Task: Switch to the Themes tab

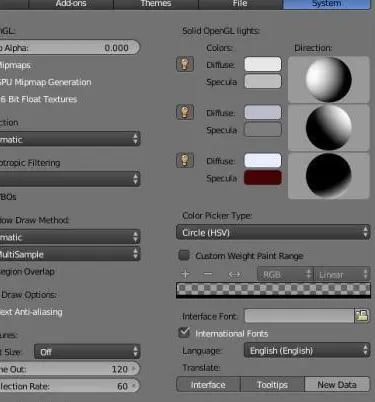Action: [x=156, y=4]
